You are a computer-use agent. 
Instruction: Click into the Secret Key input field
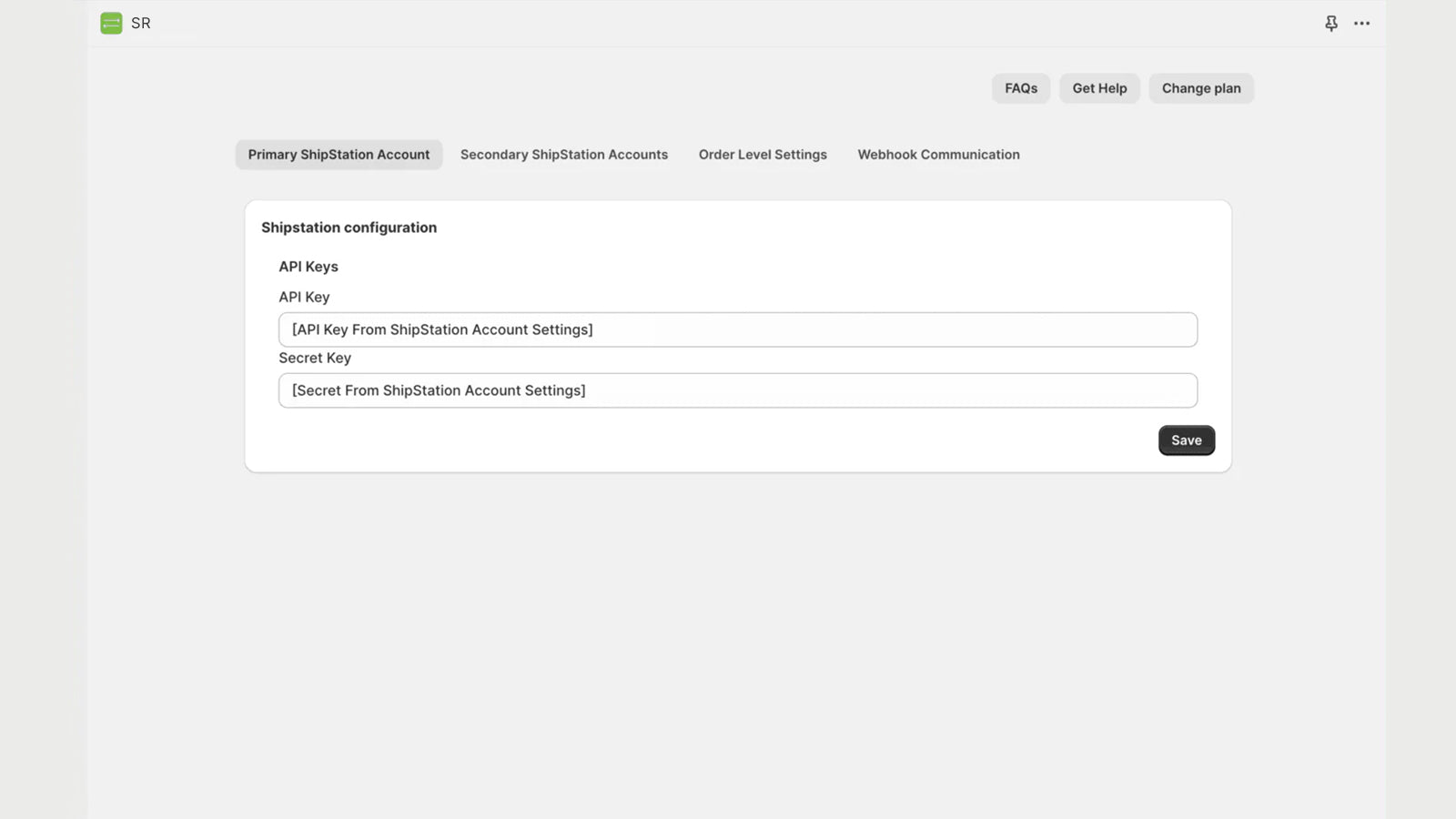737,390
